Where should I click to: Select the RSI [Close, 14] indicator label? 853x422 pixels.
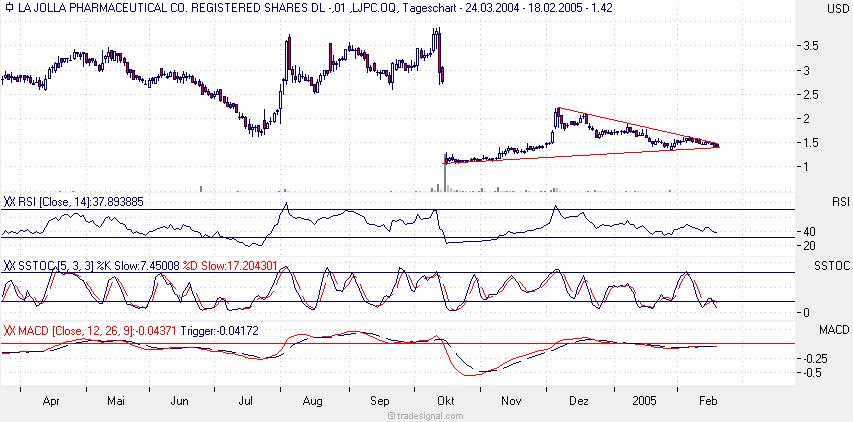[82, 202]
